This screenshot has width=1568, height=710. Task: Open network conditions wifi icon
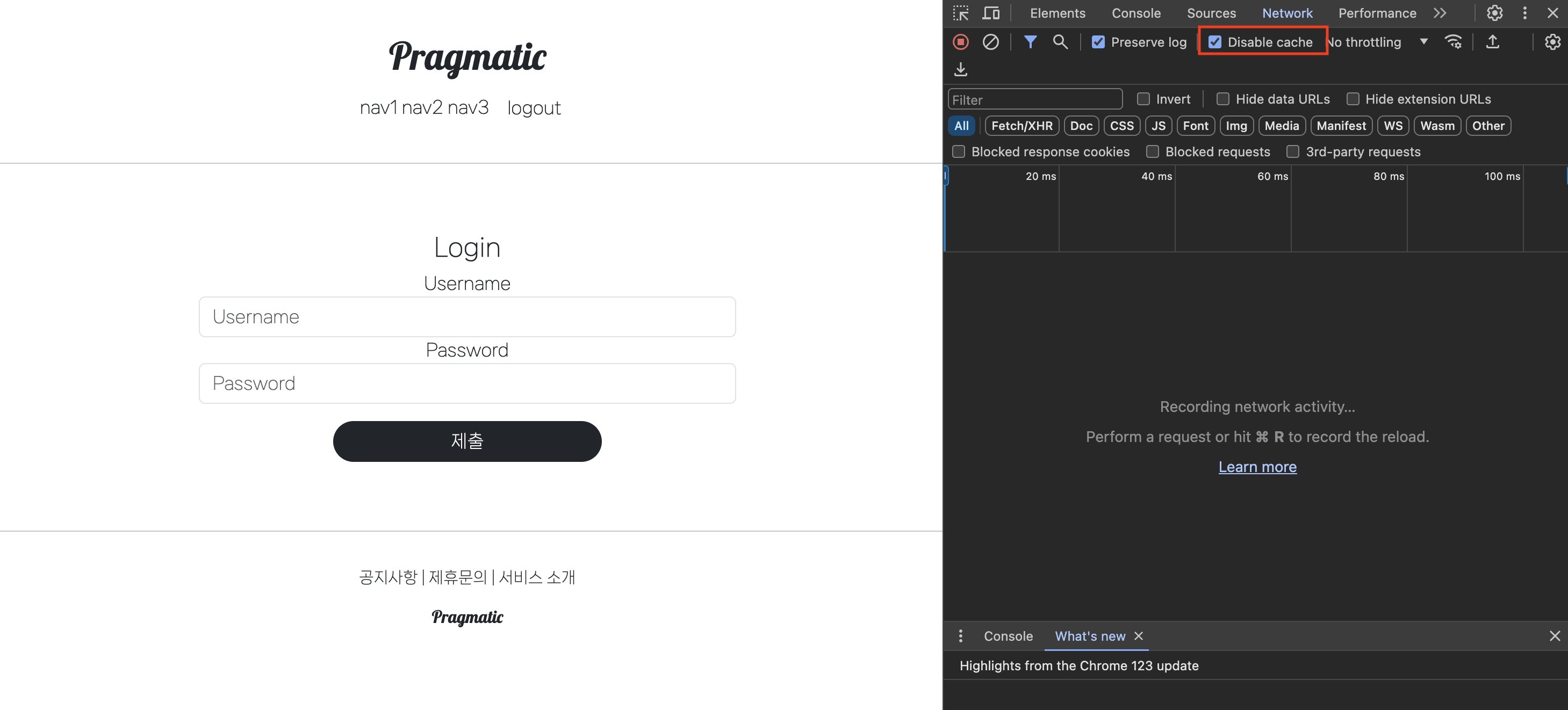[1453, 42]
